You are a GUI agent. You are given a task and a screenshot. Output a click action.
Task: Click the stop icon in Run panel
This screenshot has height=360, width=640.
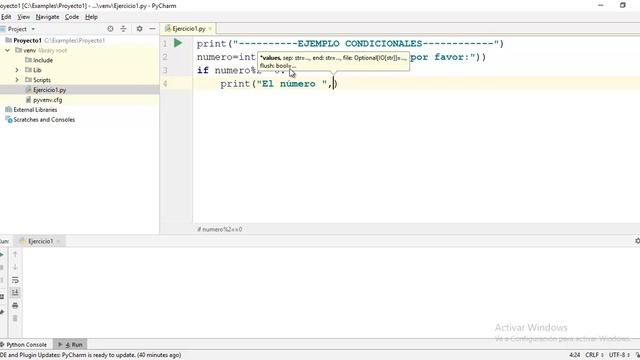2,267
